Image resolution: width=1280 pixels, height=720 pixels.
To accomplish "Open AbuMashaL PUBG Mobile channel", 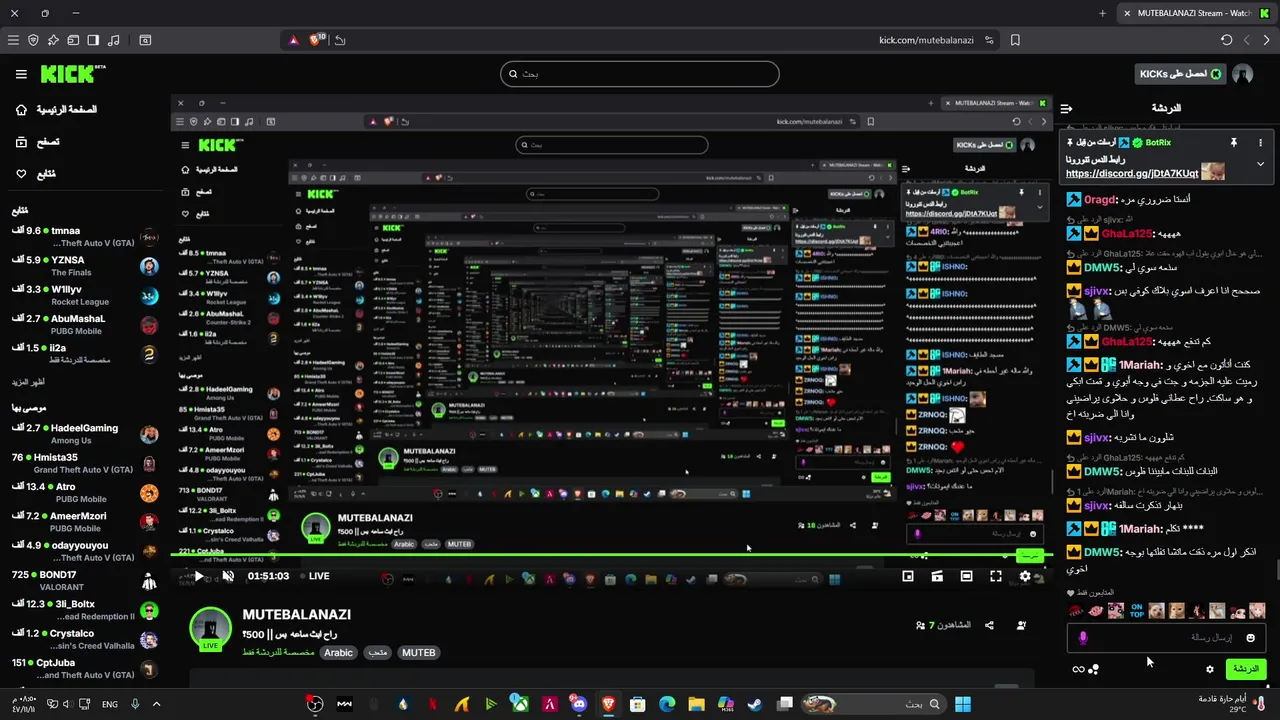I will (85, 324).
